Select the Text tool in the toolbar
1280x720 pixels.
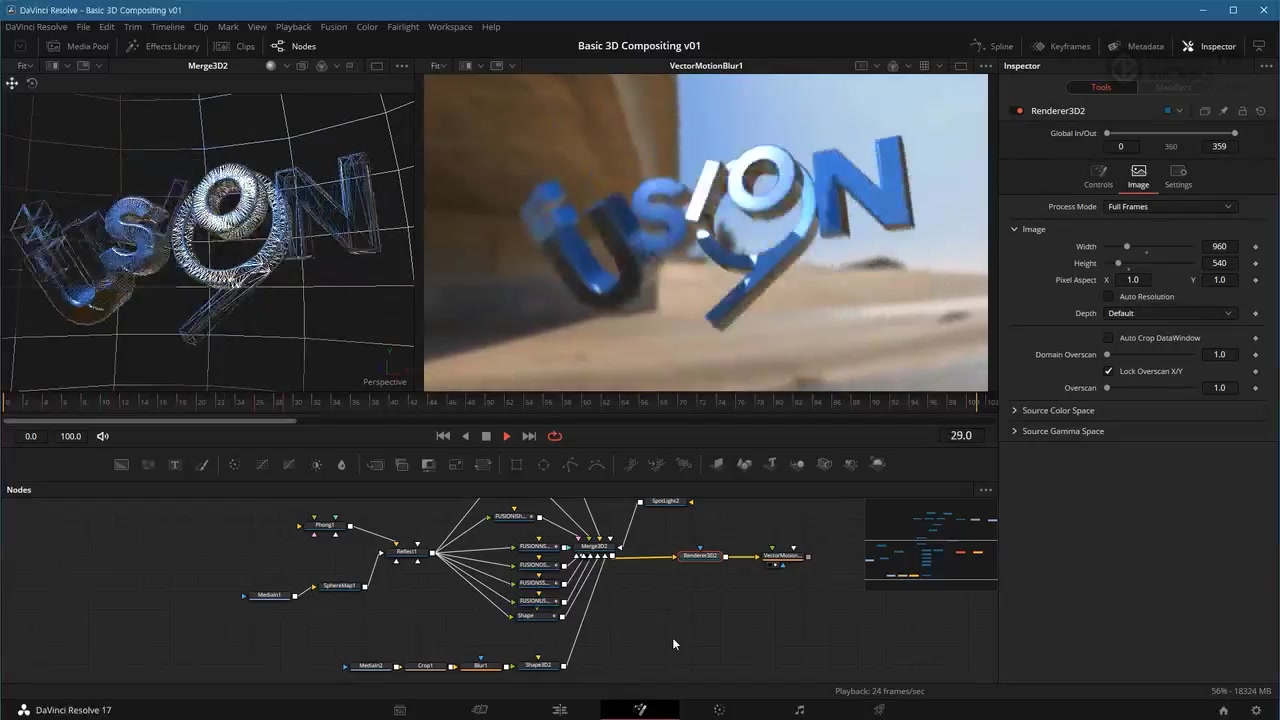click(x=175, y=465)
